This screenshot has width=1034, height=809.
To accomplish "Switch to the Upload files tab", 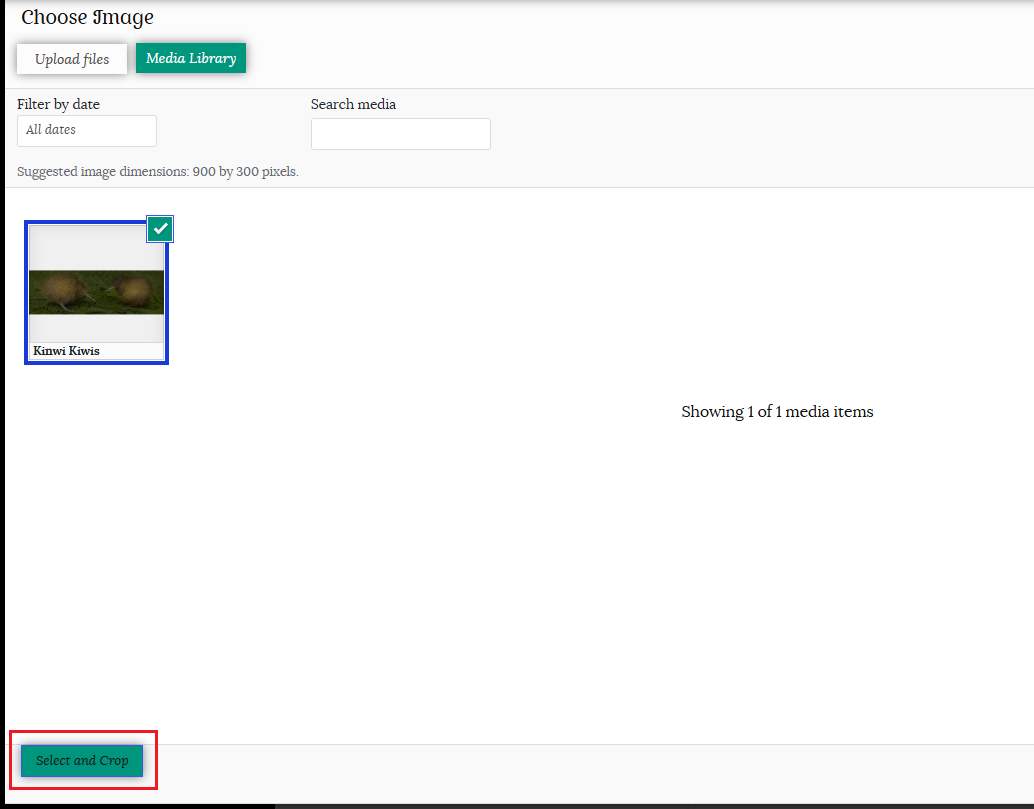I will point(72,59).
